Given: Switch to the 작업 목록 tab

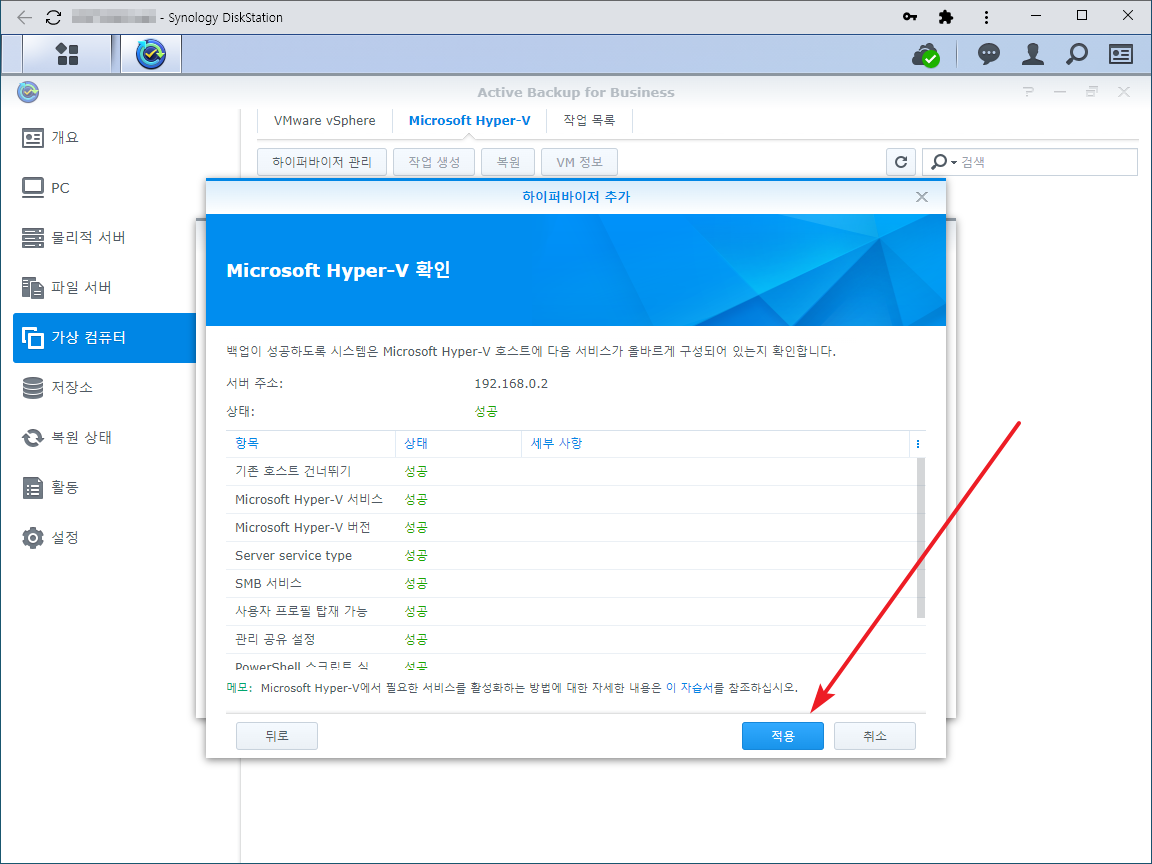Looking at the screenshot, I should 589,120.
